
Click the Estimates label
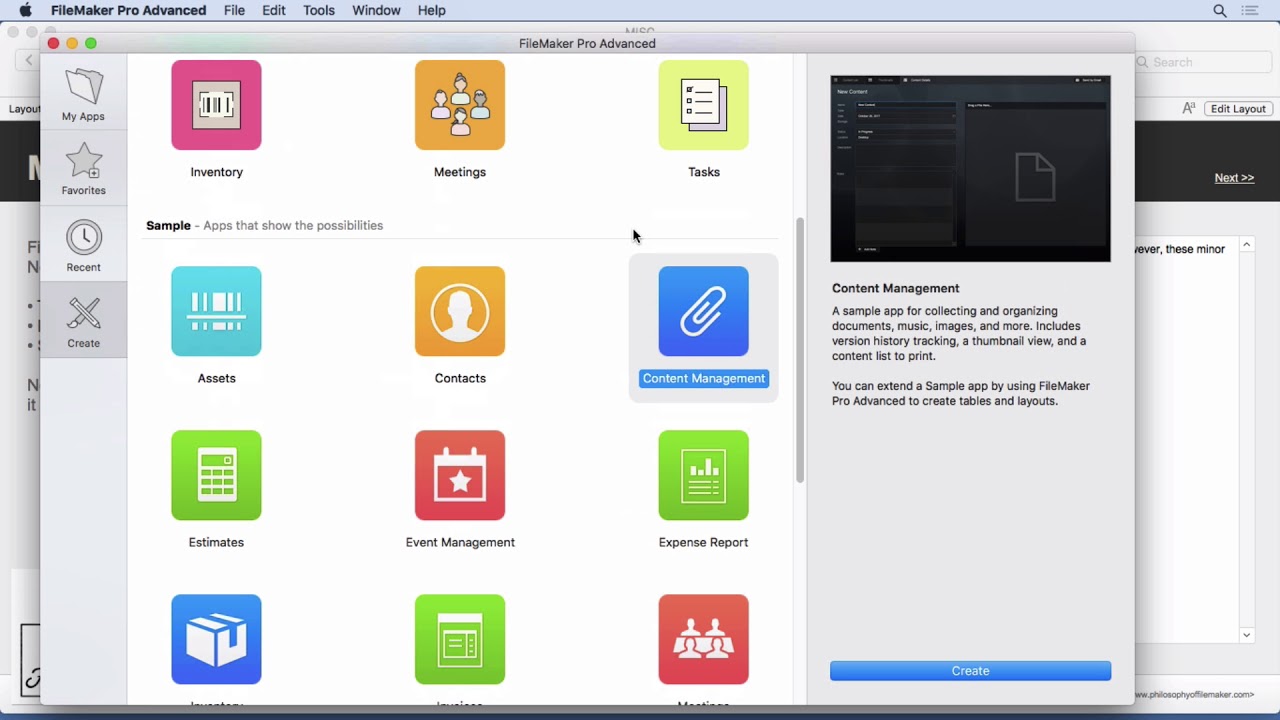pos(216,542)
